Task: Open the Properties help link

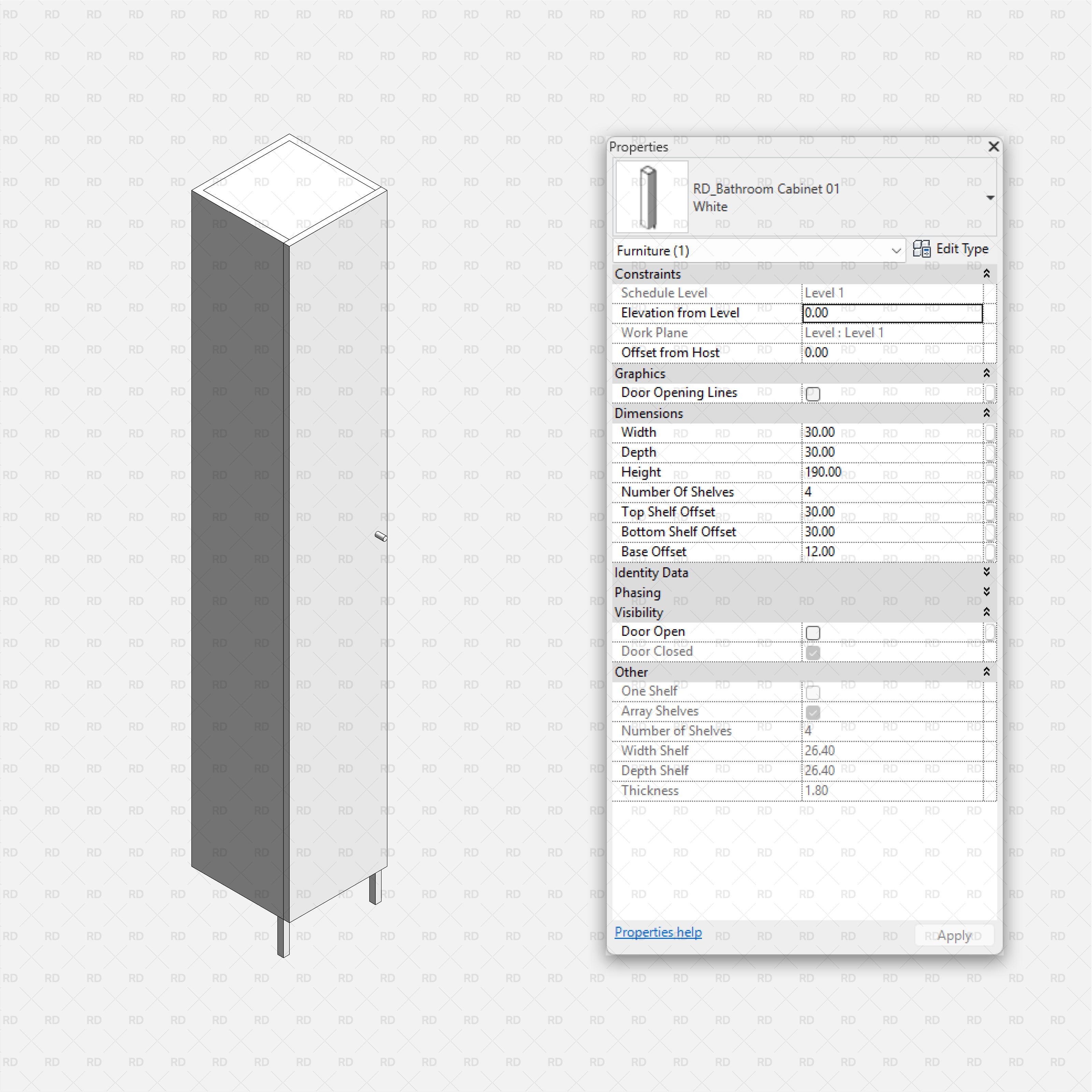Action: (x=658, y=932)
